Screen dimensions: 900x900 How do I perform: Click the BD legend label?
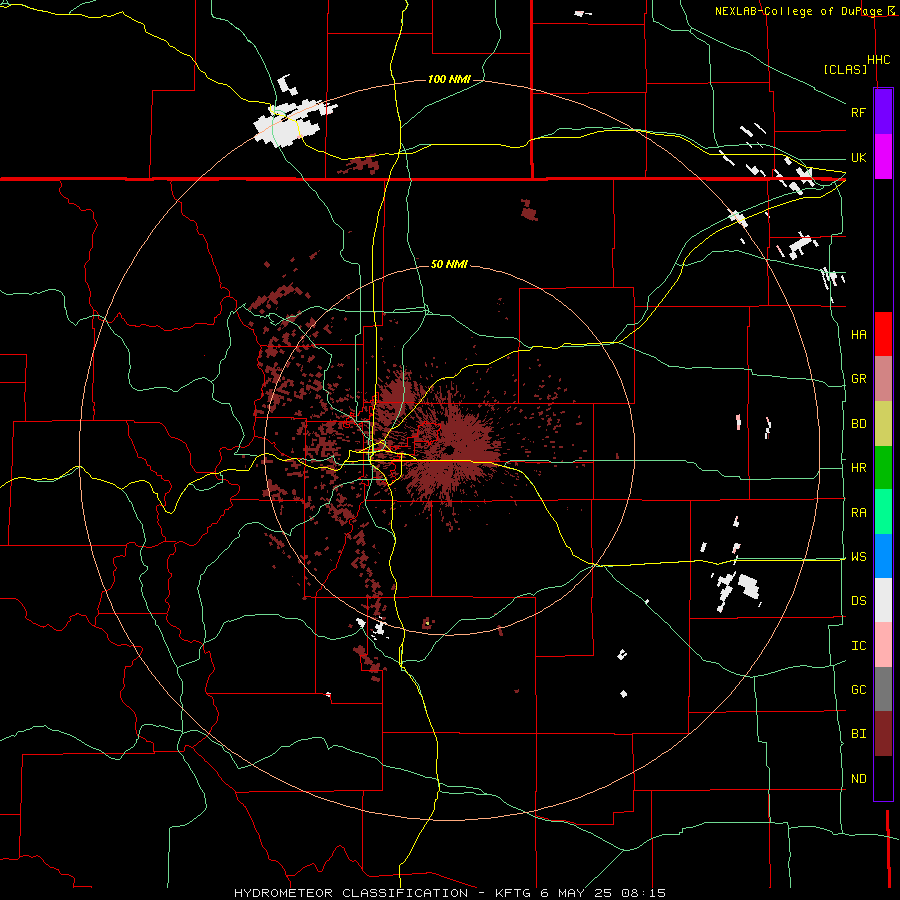(859, 424)
